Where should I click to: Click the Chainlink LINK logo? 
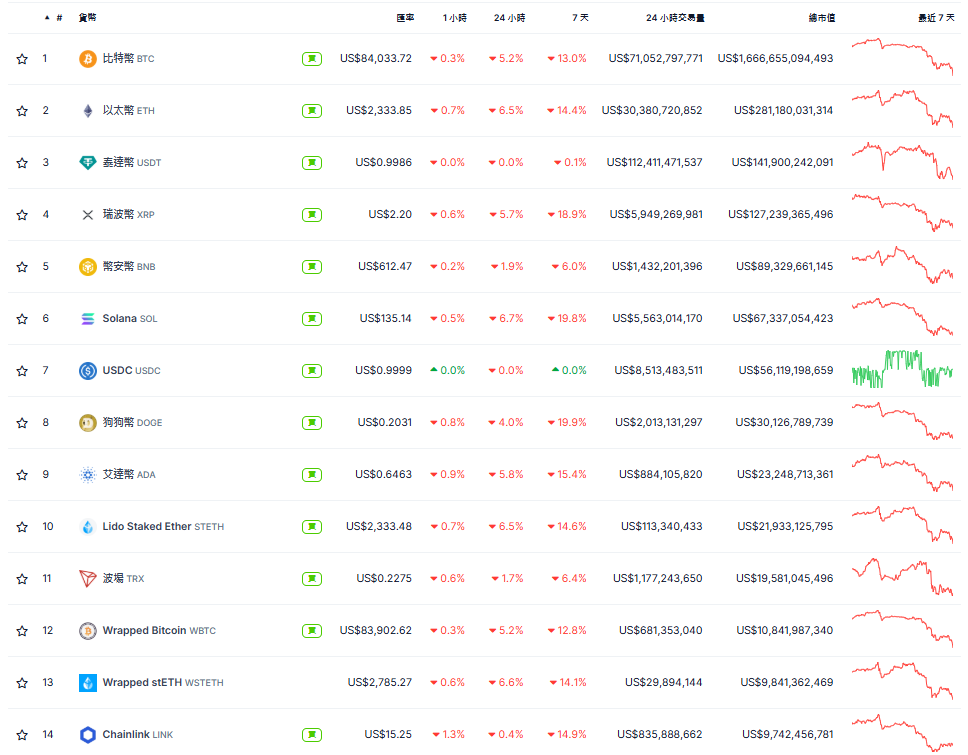click(88, 735)
